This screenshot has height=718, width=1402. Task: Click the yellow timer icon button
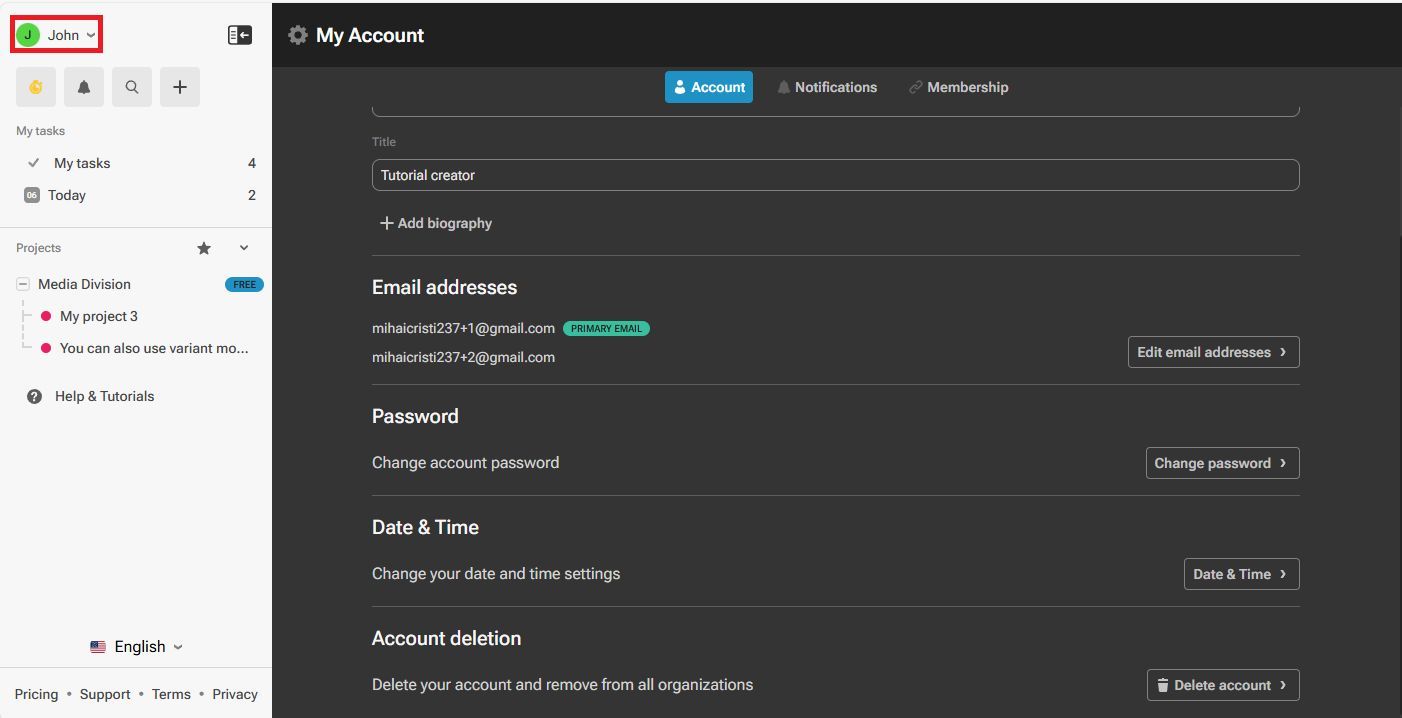[x=36, y=87]
